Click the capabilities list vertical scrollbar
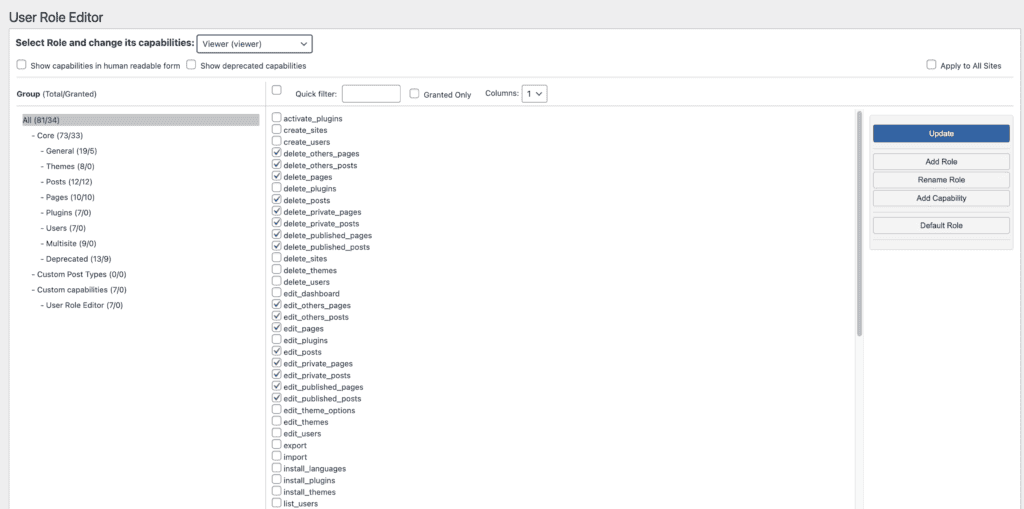The height and width of the screenshot is (509, 1024). 859,223
